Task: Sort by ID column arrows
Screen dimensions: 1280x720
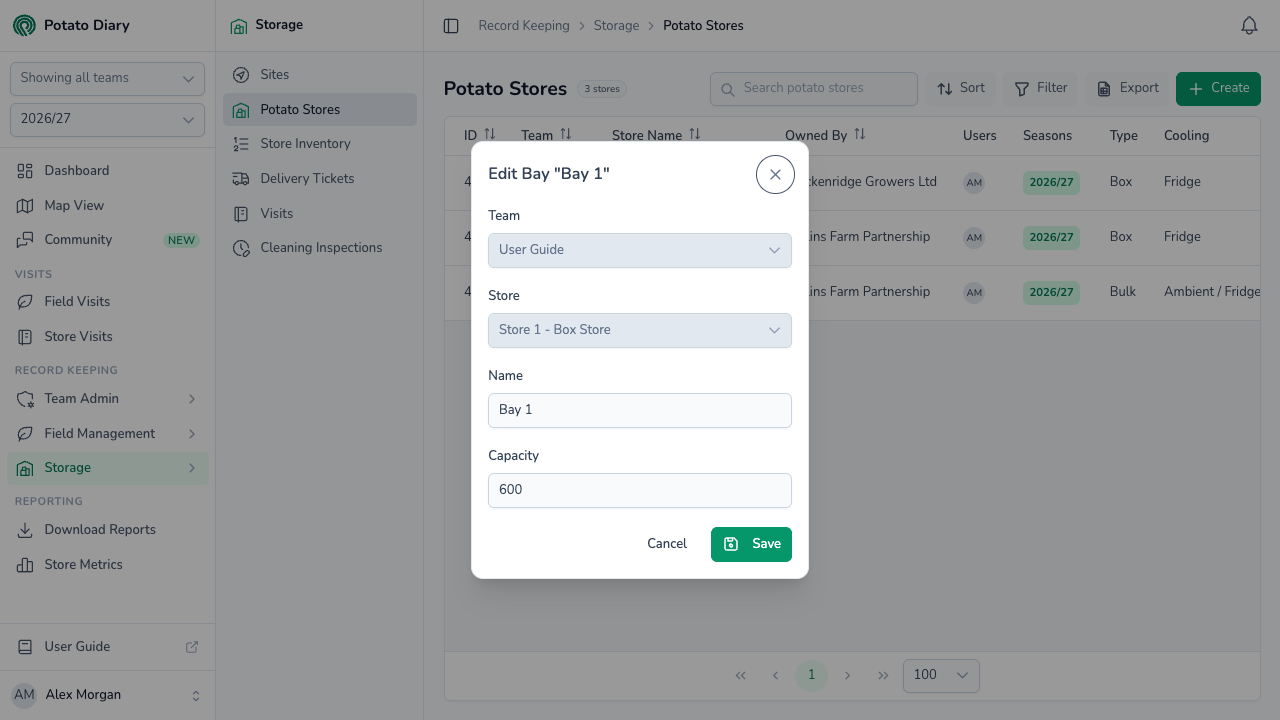Action: pyautogui.click(x=490, y=134)
